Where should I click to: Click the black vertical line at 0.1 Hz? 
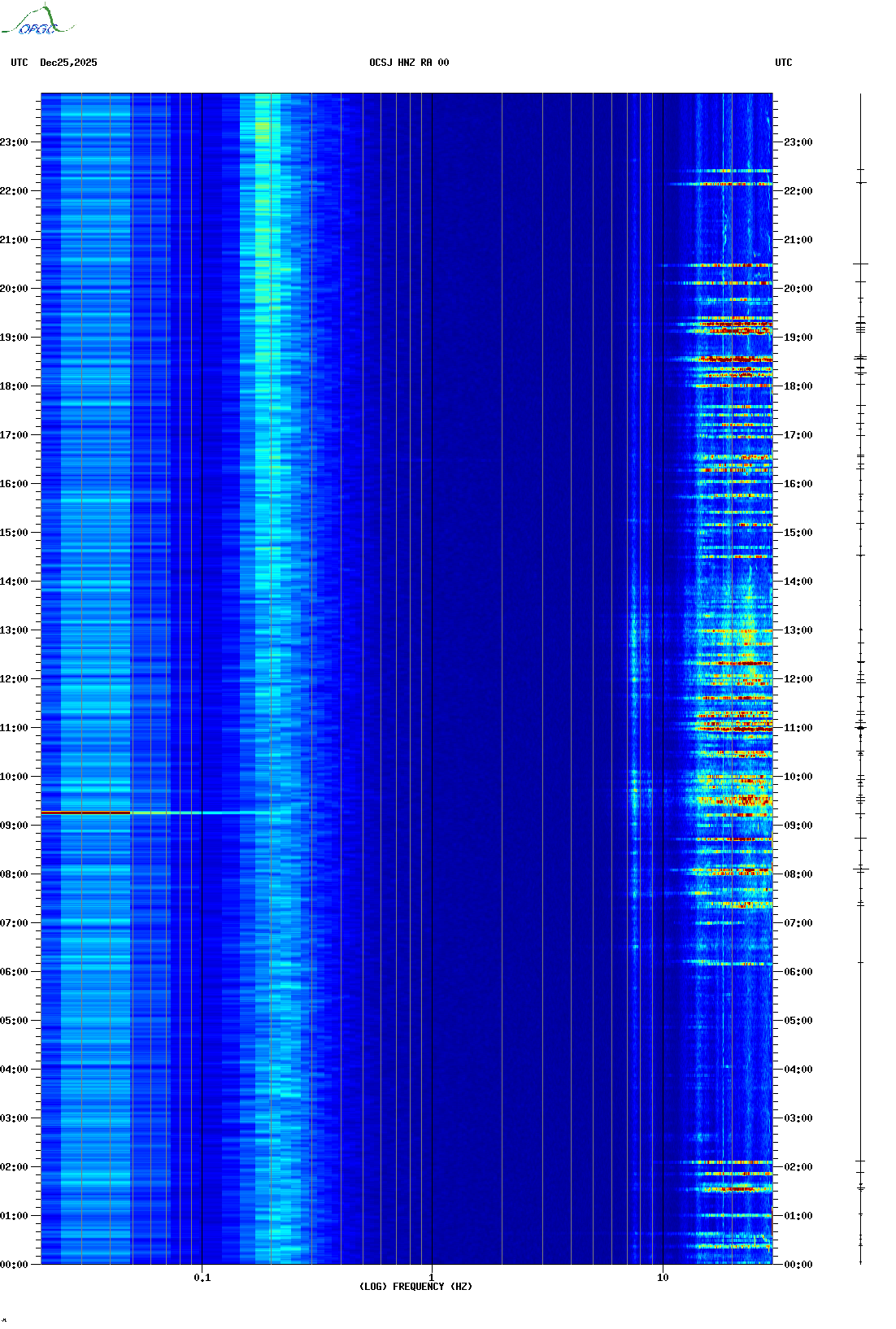tap(202, 678)
